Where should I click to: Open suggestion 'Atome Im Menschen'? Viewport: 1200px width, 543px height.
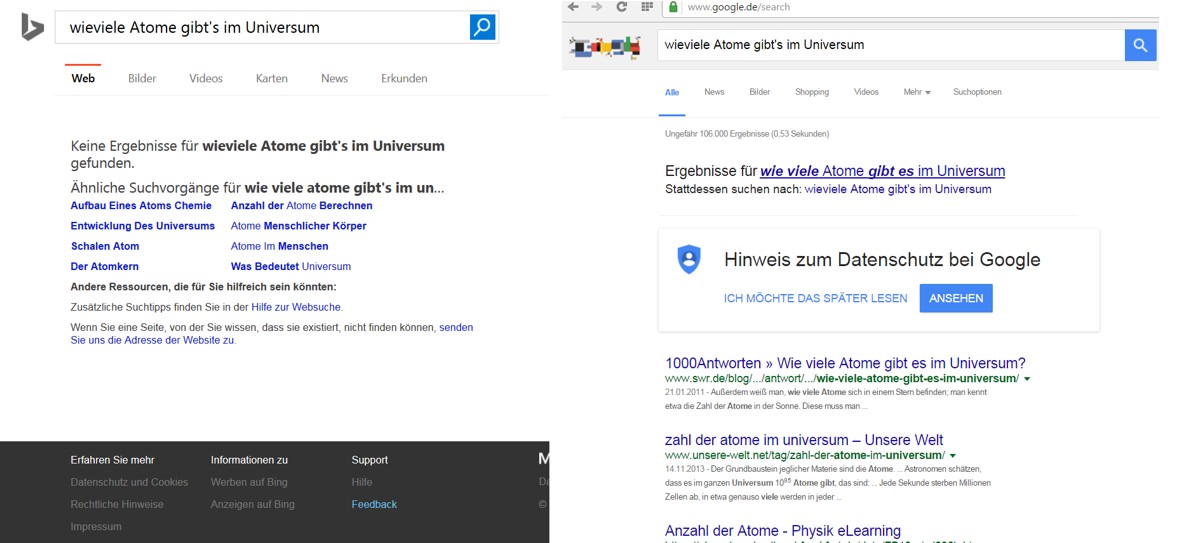coord(279,246)
